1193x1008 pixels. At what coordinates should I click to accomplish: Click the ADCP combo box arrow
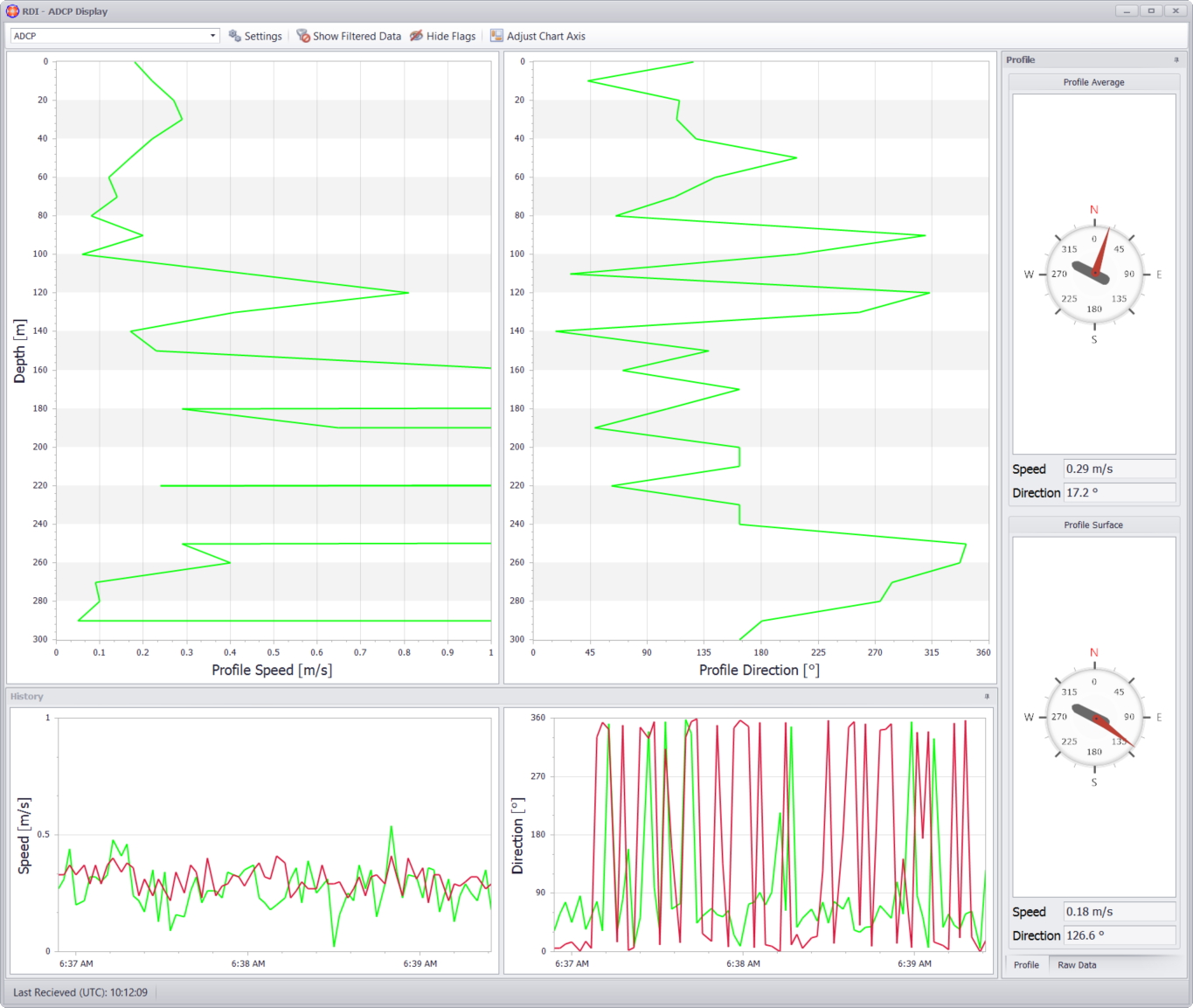[212, 36]
